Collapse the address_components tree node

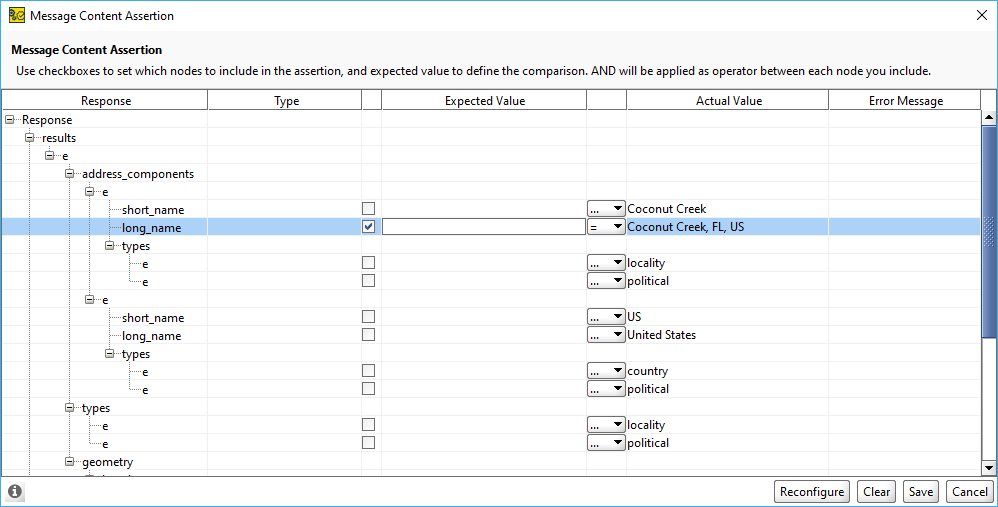70,174
